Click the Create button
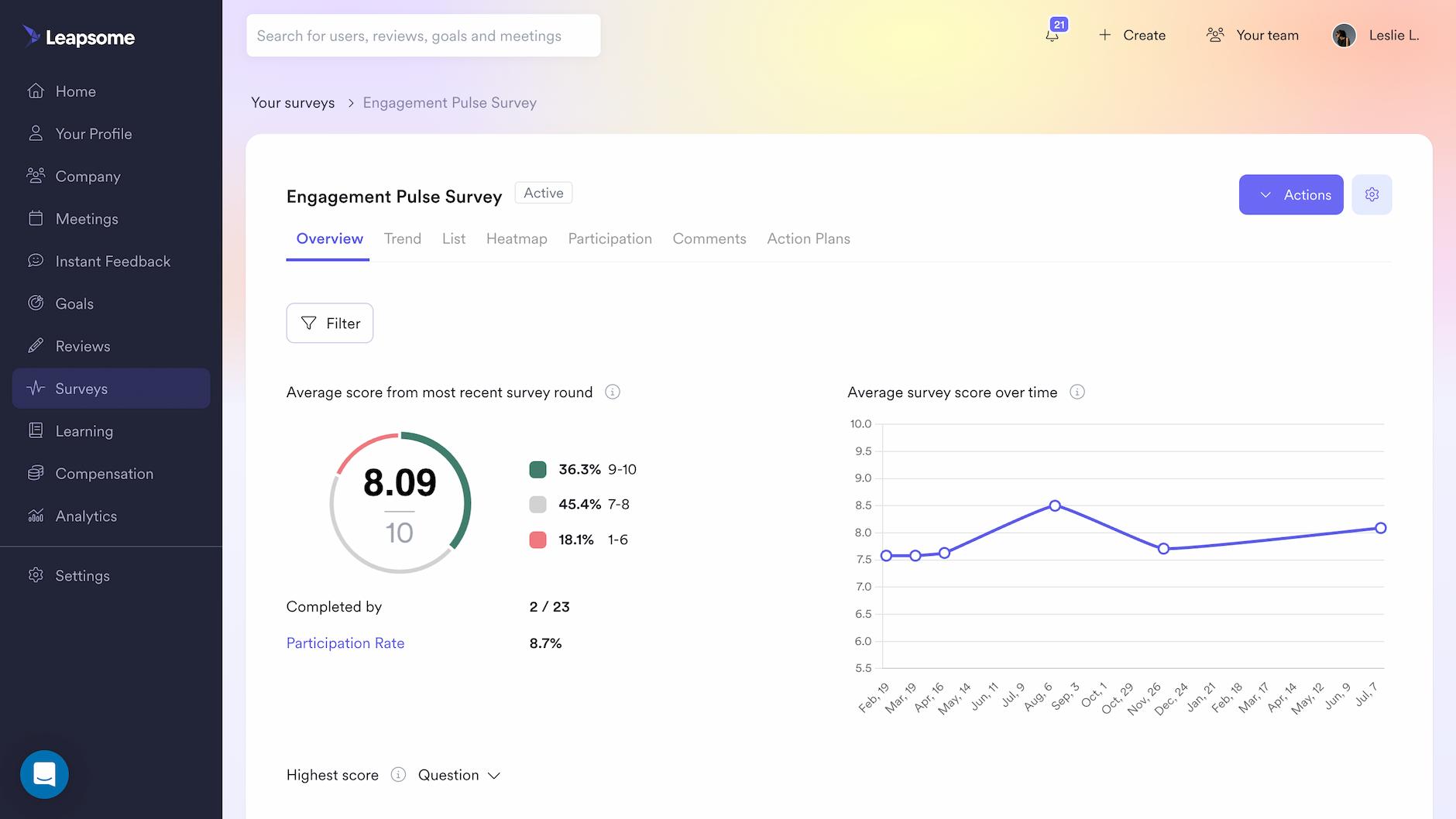This screenshot has height=819, width=1456. pos(1131,35)
